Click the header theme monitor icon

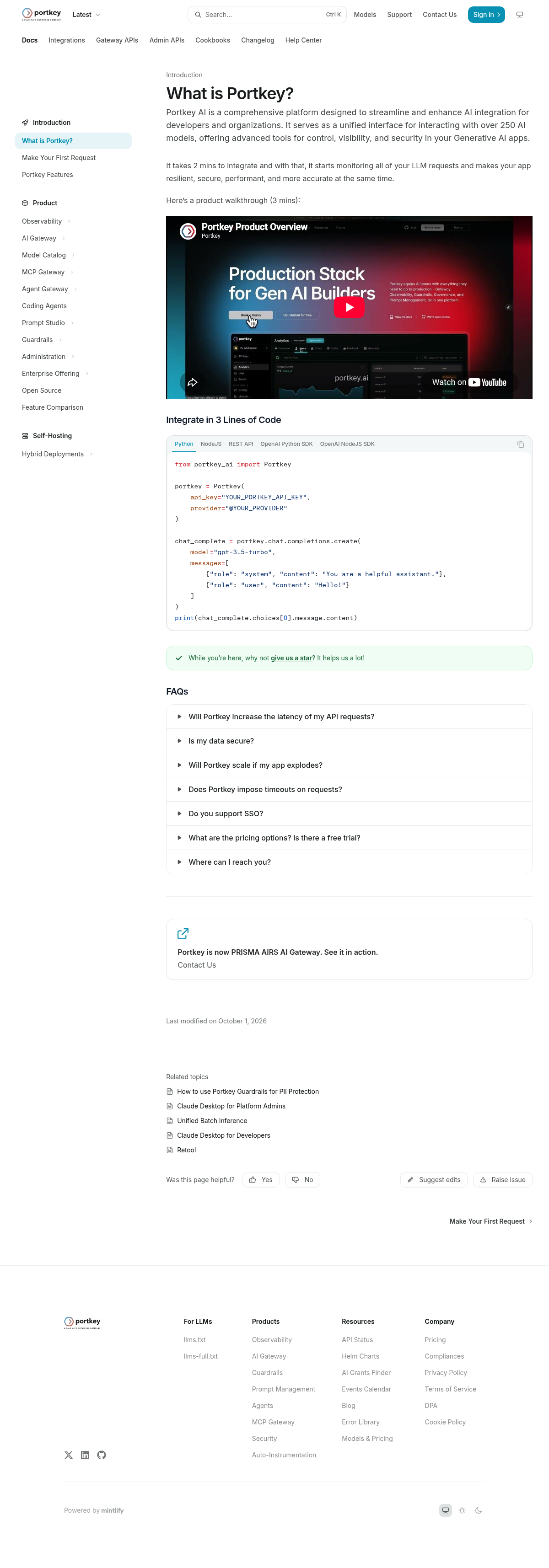tap(520, 15)
